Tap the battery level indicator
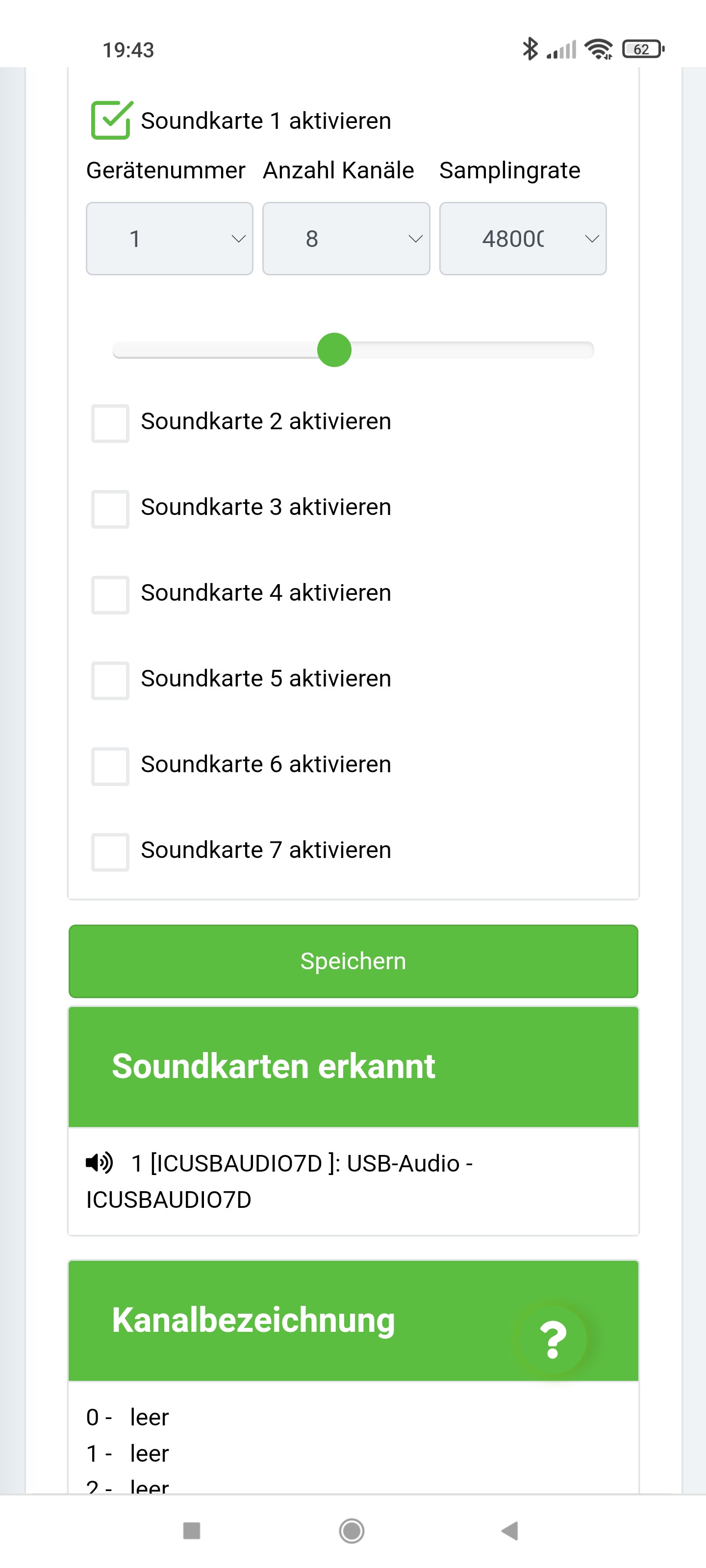This screenshot has width=706, height=1568. pos(642,49)
